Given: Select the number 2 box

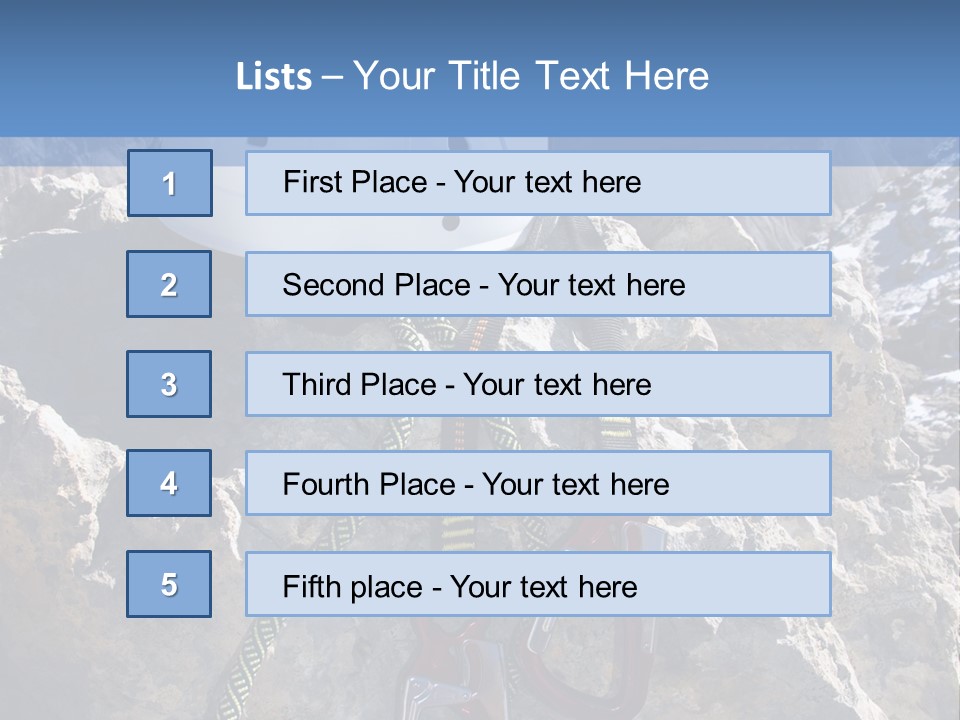Looking at the screenshot, I should click(x=169, y=284).
